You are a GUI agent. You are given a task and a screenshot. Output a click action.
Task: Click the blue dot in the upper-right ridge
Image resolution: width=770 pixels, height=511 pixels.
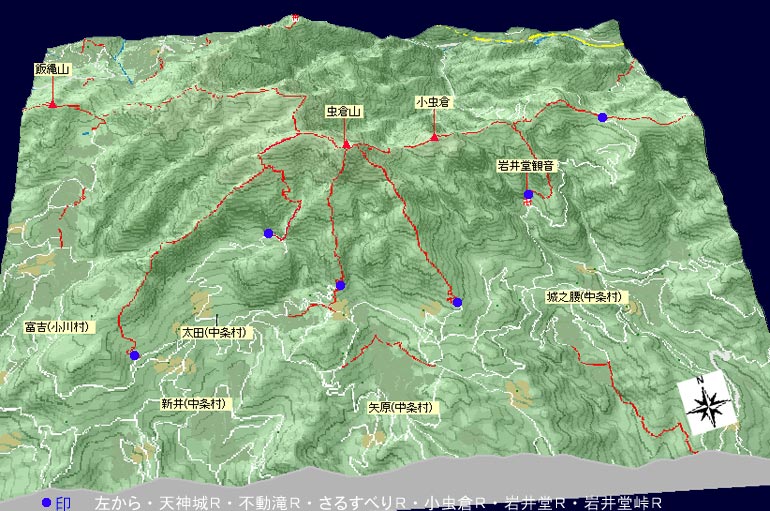[x=602, y=118]
